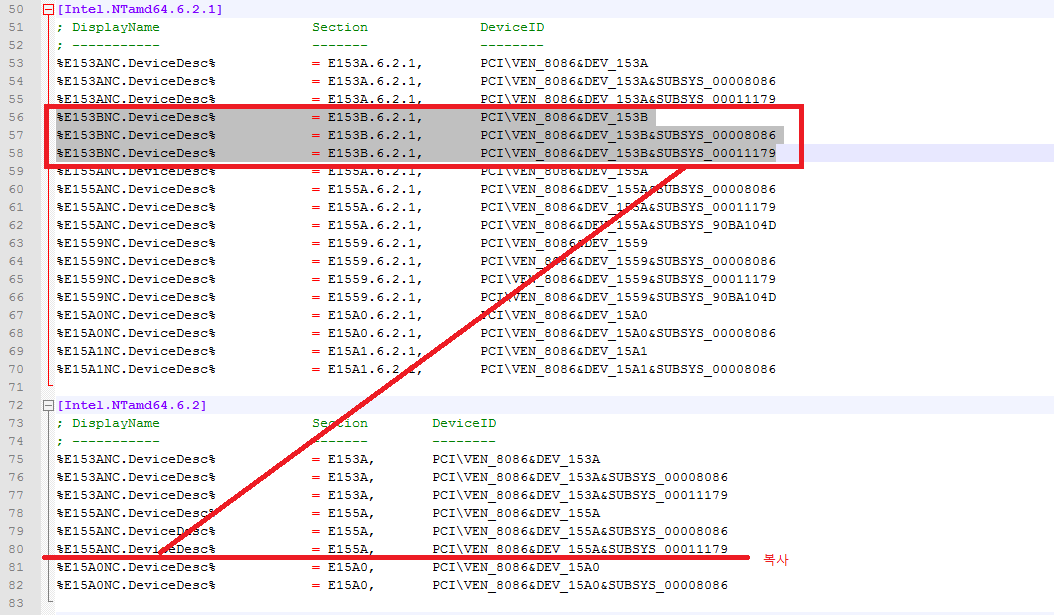Click %E15A0NC.DeviceDesc% on line 68
The width and height of the screenshot is (1054, 615).
(x=136, y=334)
